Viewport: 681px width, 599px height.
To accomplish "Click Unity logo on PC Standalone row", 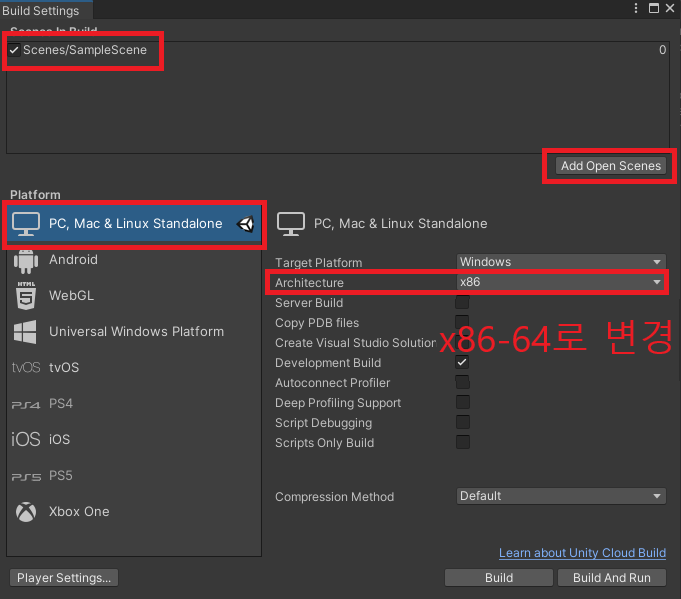I will (x=245, y=224).
